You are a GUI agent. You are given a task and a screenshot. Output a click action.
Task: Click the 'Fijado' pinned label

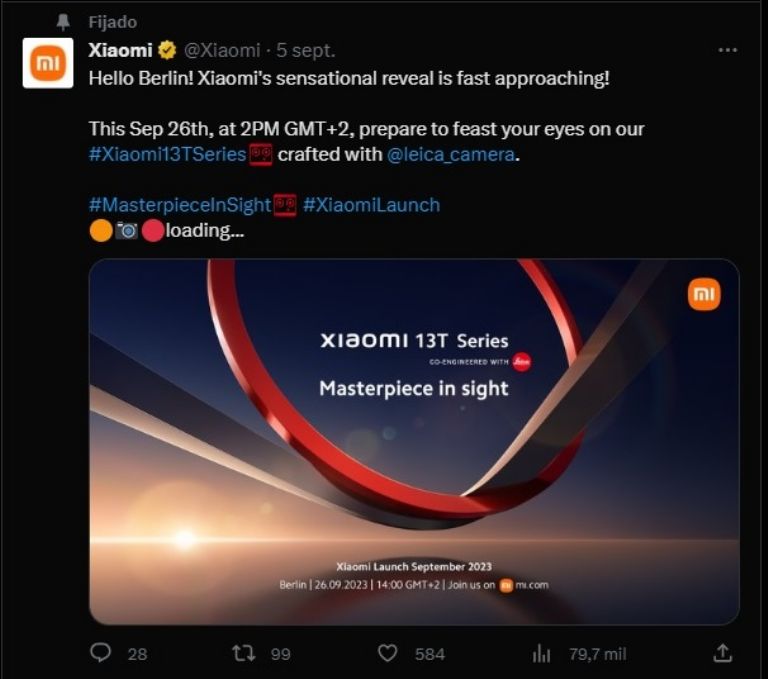112,22
